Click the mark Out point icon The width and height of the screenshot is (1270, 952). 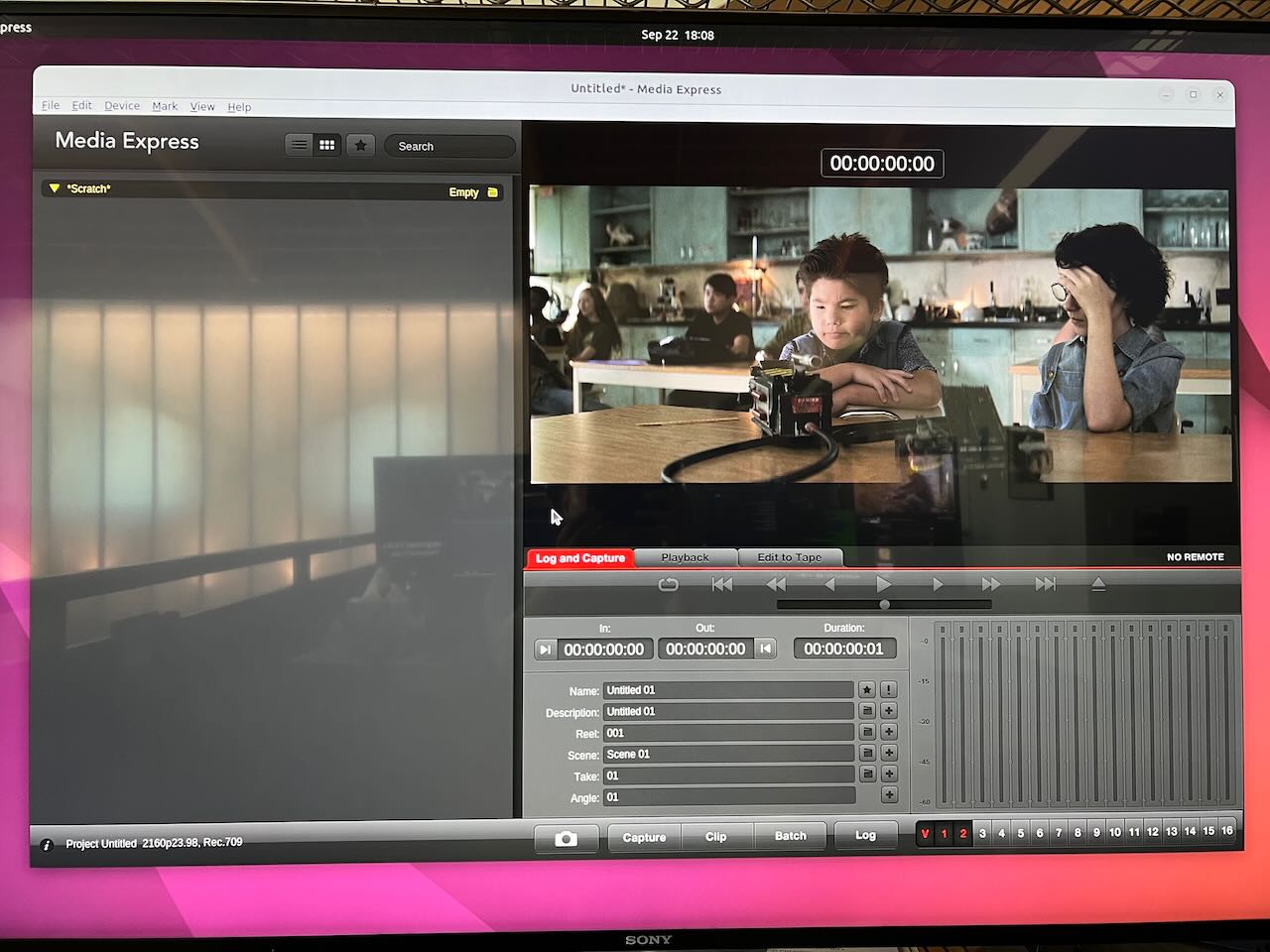click(x=765, y=649)
